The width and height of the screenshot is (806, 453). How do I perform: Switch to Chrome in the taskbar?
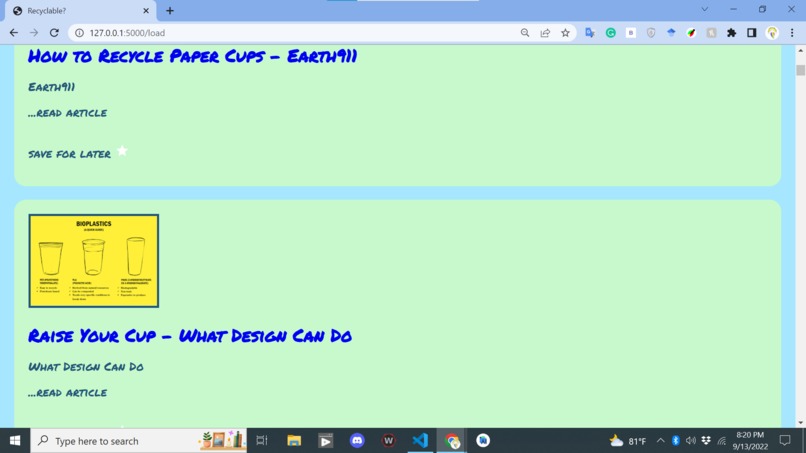click(452, 441)
